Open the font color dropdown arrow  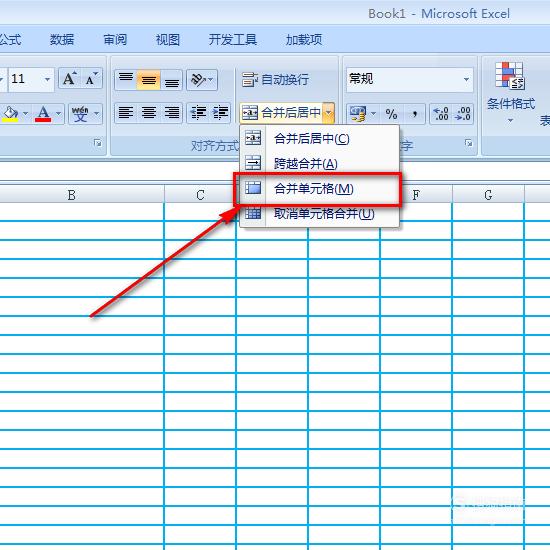coord(59,114)
